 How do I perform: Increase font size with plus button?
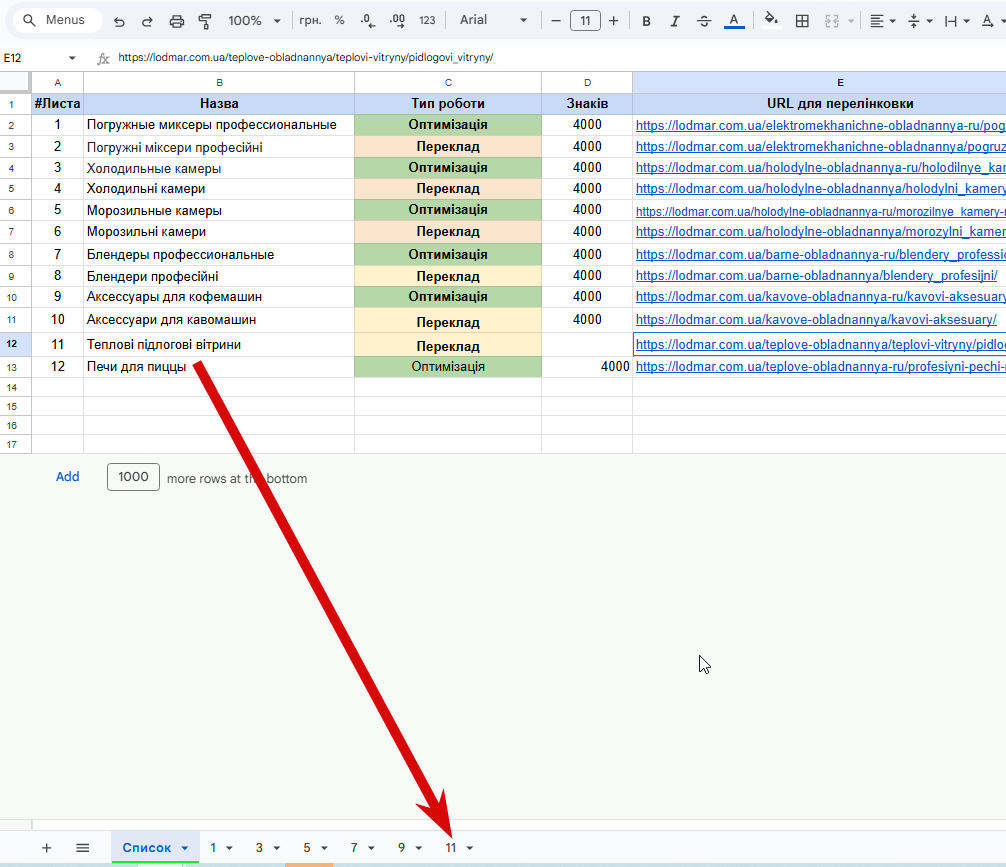pos(614,21)
